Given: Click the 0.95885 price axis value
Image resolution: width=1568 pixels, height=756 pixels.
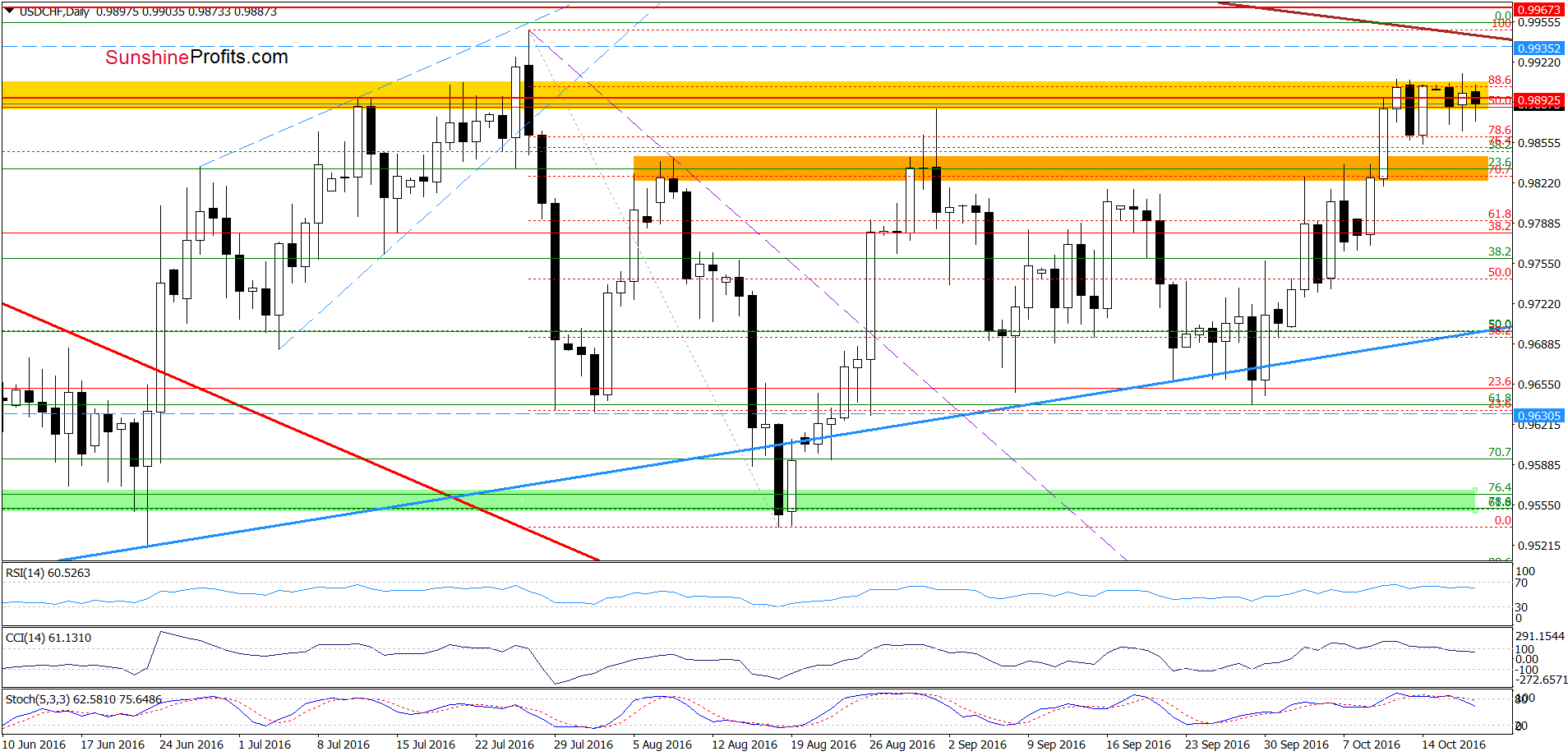Looking at the screenshot, I should click(x=1538, y=465).
